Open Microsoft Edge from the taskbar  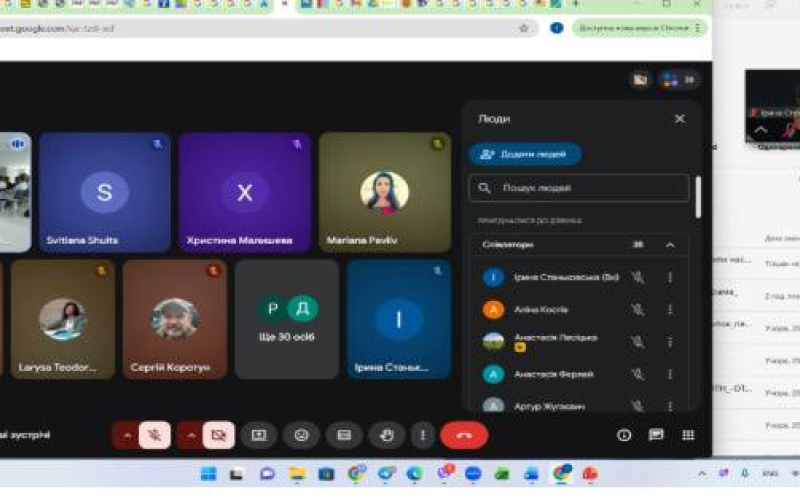click(414, 474)
